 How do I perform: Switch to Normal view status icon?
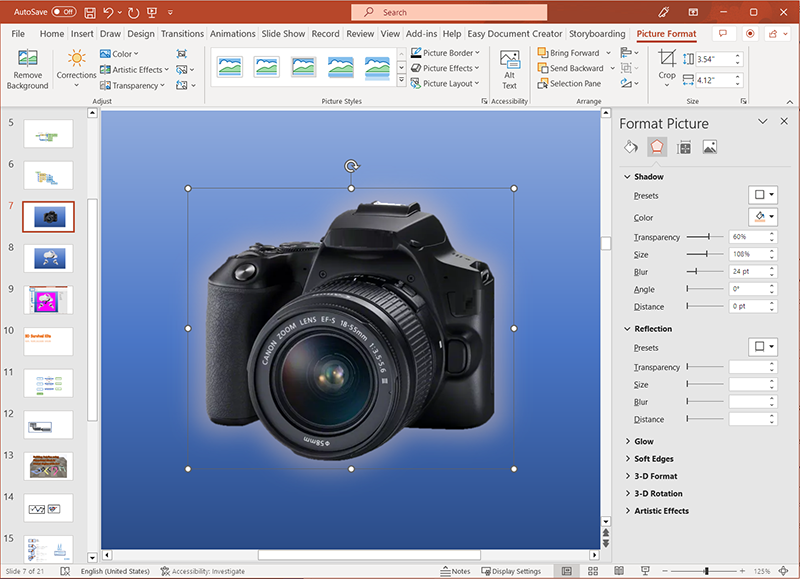click(x=567, y=571)
